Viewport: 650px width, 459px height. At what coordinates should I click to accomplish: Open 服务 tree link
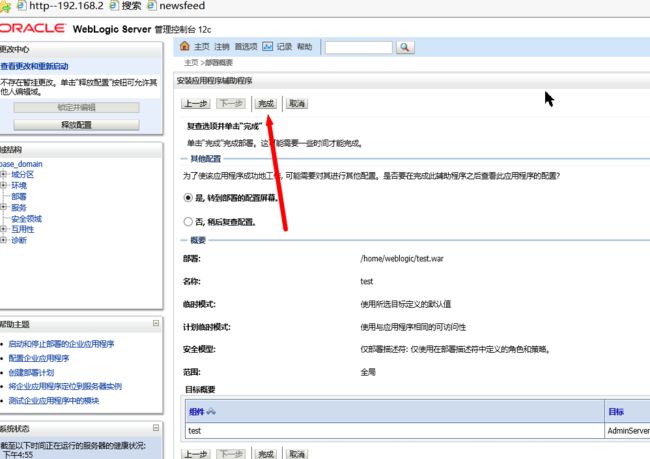click(19, 207)
